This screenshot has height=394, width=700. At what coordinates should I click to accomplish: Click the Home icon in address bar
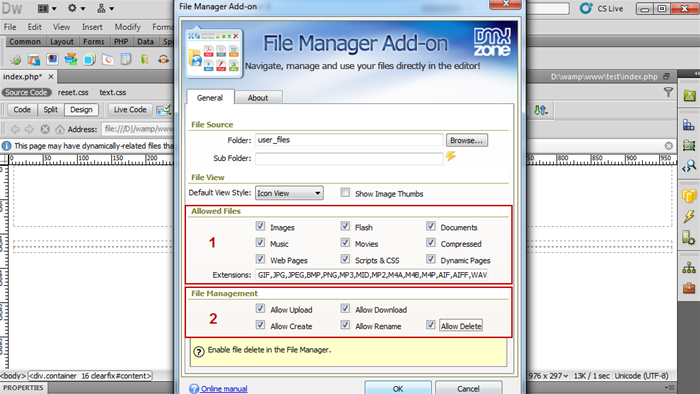(59, 129)
